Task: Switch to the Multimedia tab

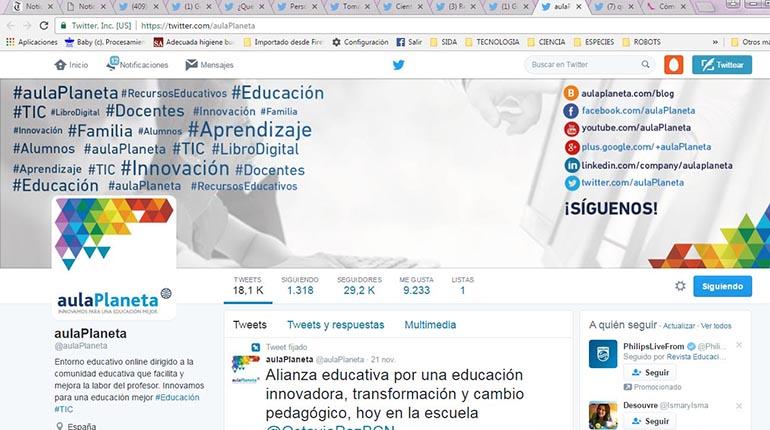Action: pos(430,324)
